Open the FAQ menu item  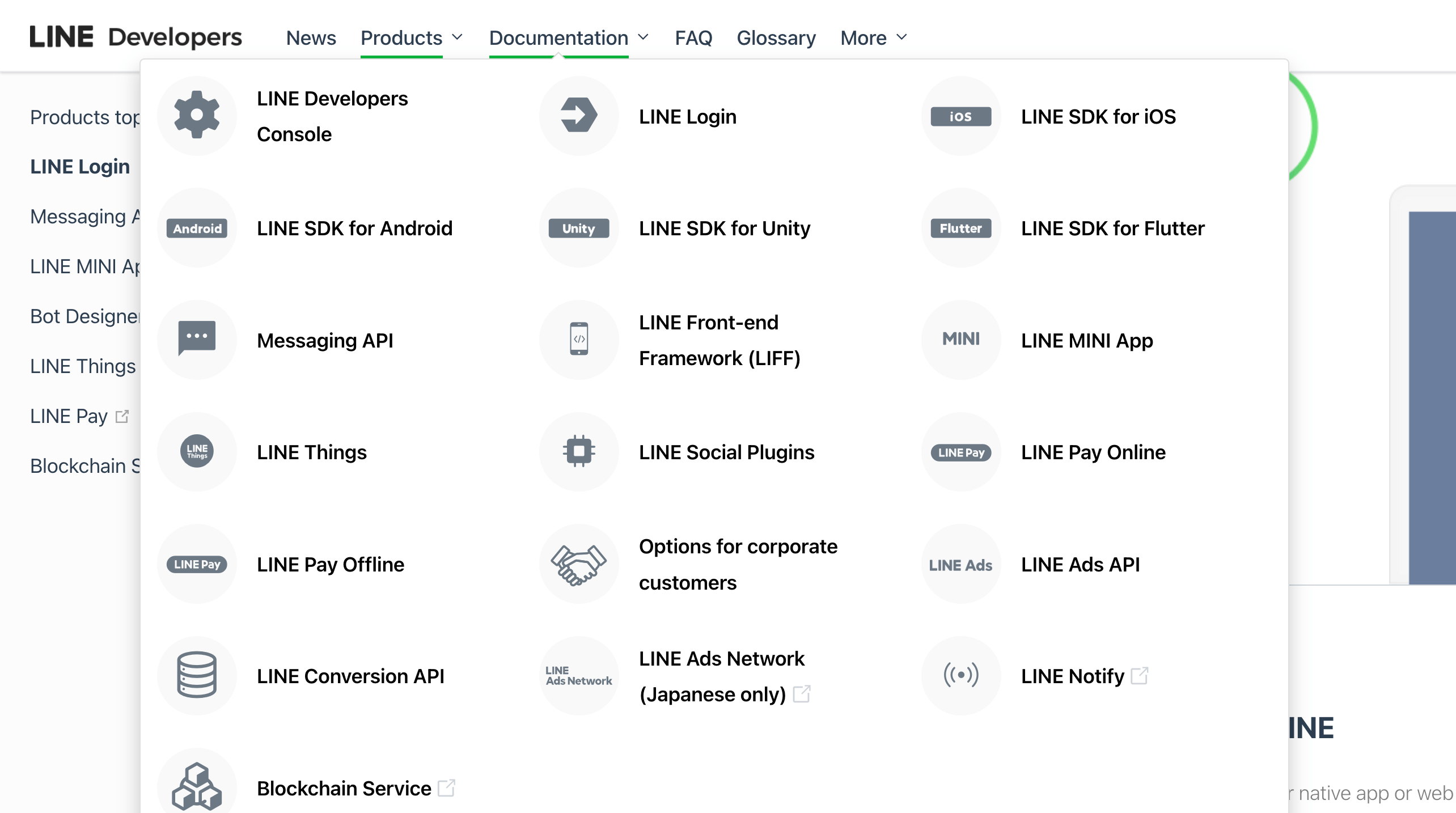coord(693,37)
